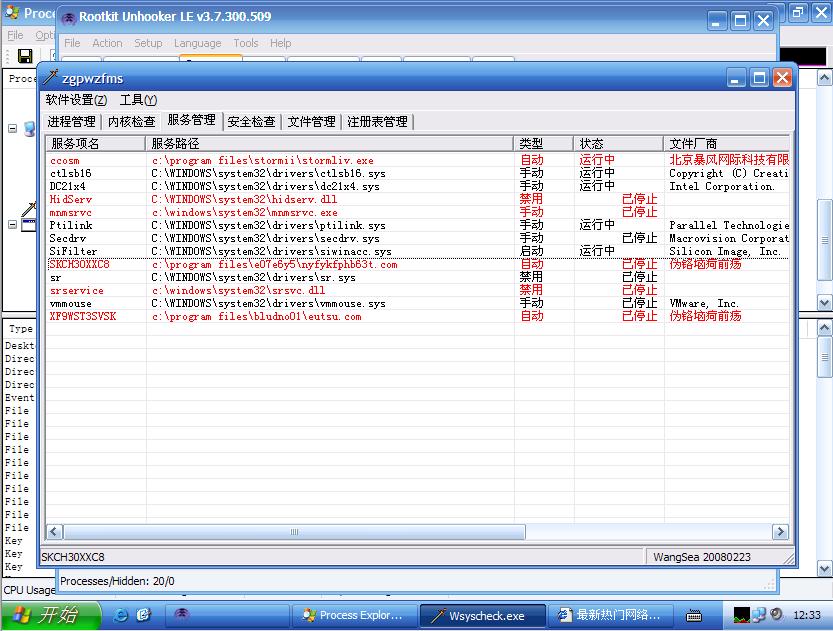Click Wsyscheck.exe taskbar button
The height and width of the screenshot is (631, 833).
point(483,615)
